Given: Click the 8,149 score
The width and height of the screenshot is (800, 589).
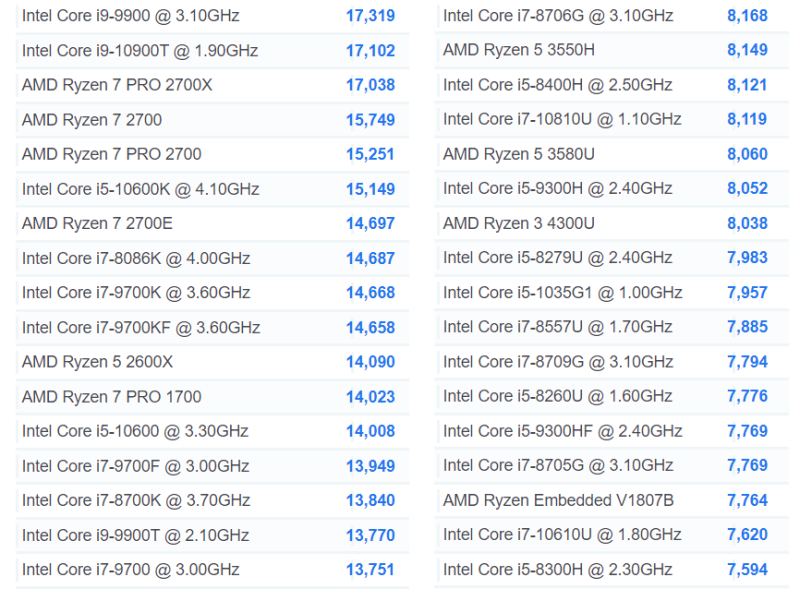Looking at the screenshot, I should point(747,50).
